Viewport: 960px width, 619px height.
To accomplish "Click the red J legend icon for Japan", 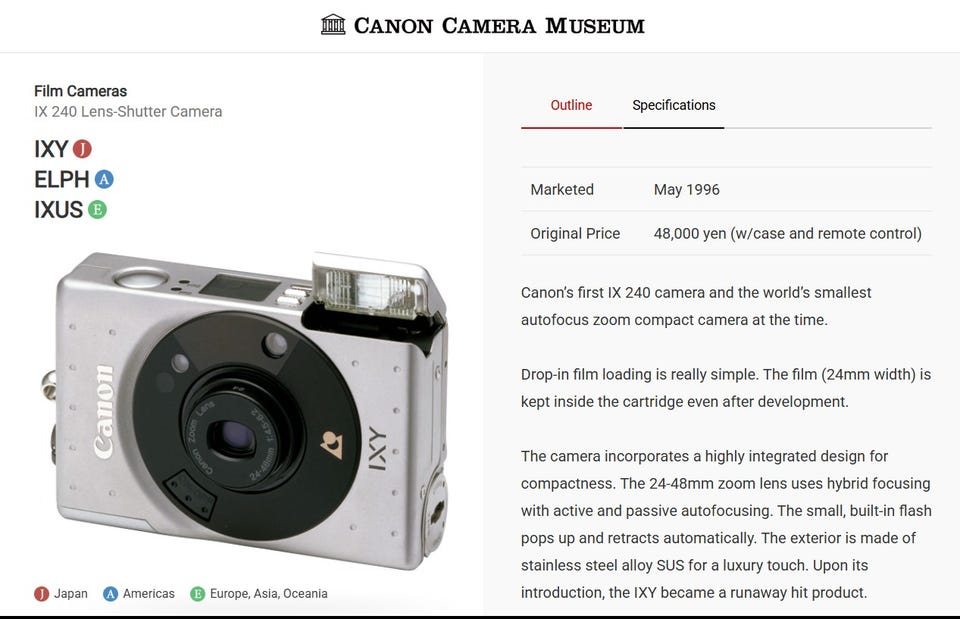I will [41, 594].
